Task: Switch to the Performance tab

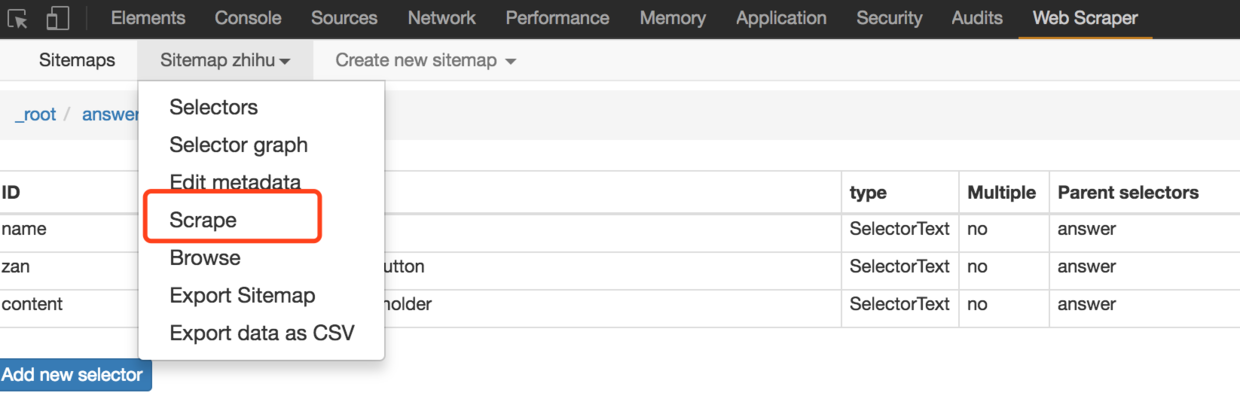Action: tap(557, 18)
